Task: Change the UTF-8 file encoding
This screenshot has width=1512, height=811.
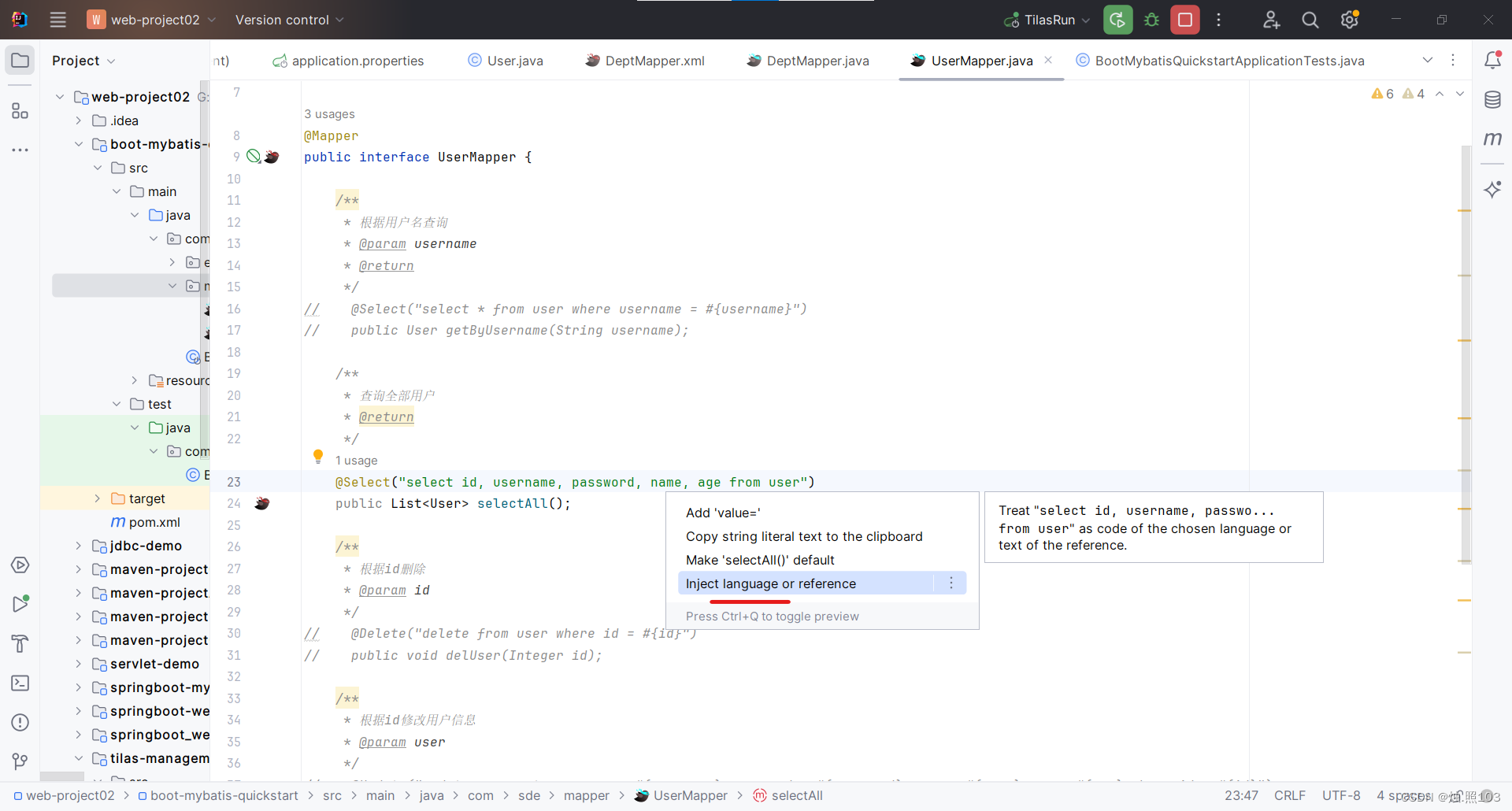Action: point(1341,795)
